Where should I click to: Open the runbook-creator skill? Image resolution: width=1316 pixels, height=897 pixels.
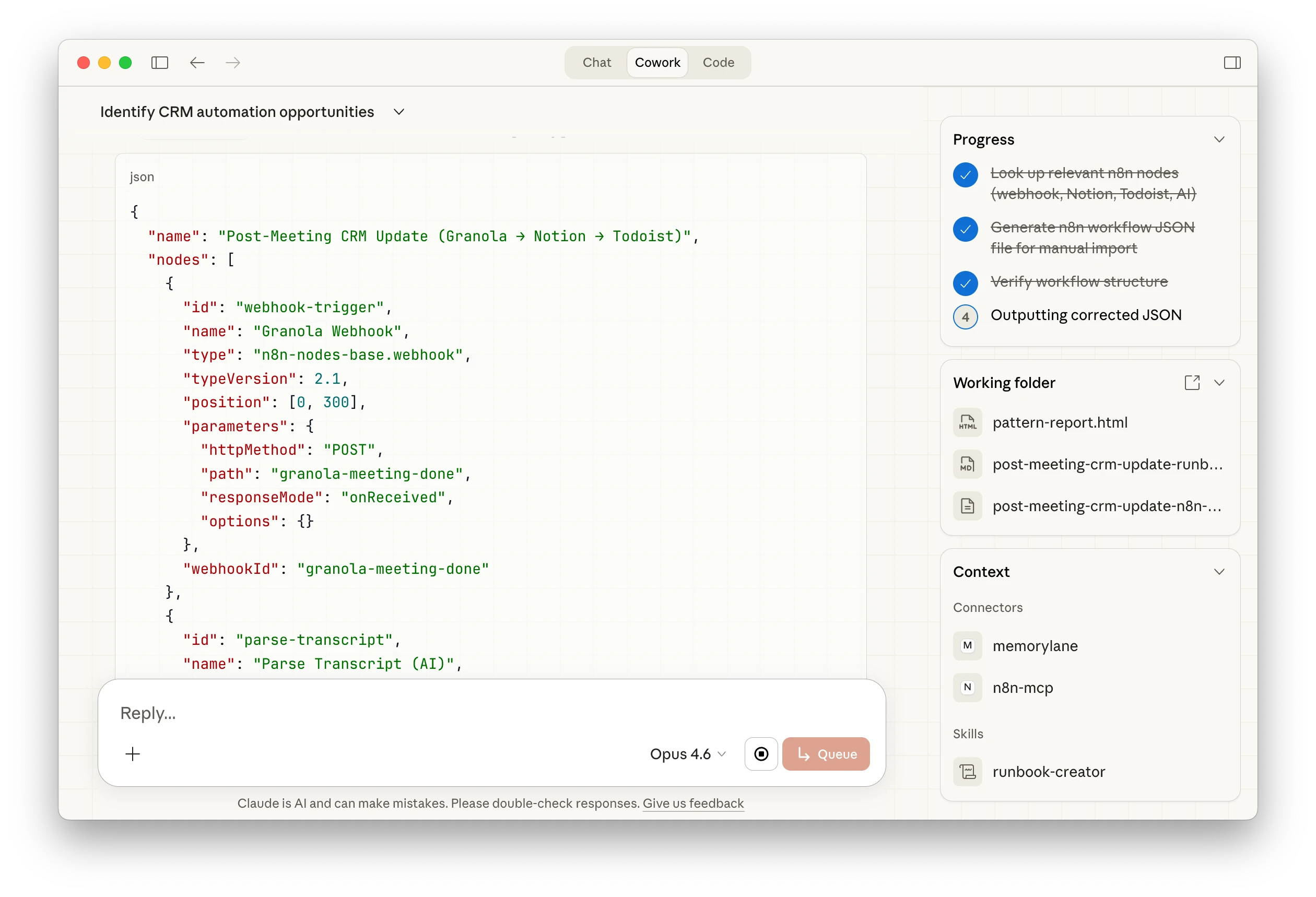(x=1048, y=772)
